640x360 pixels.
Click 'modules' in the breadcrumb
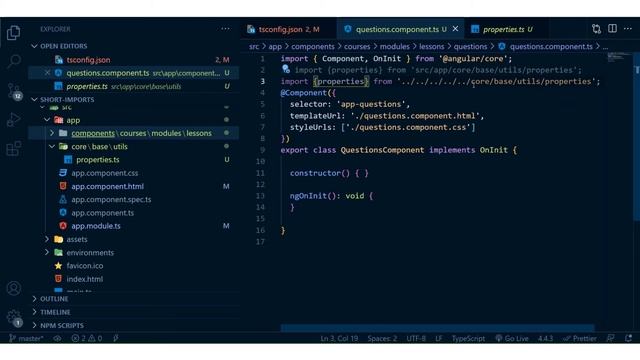[394, 47]
